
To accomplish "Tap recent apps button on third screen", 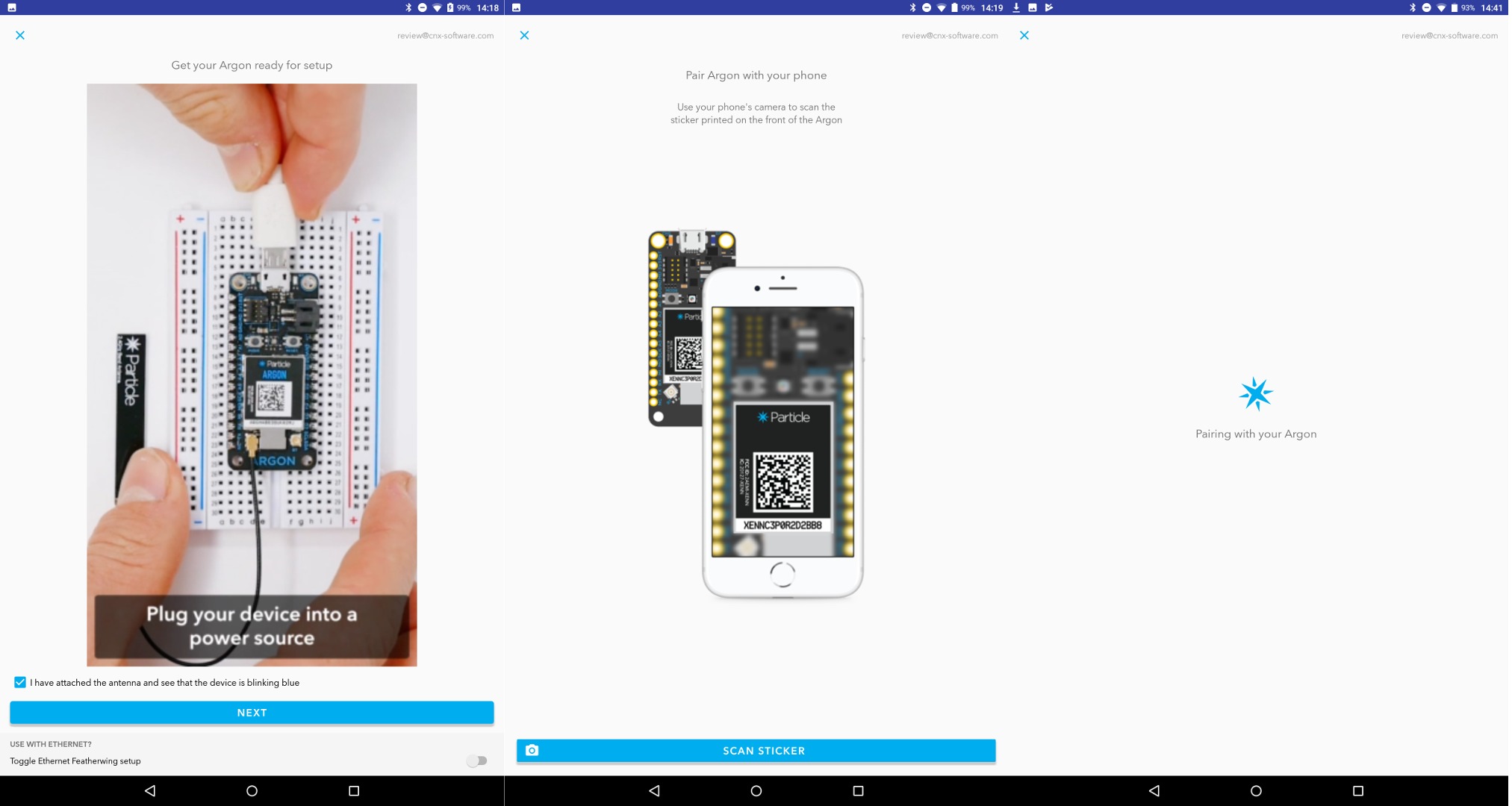I will [1358, 790].
